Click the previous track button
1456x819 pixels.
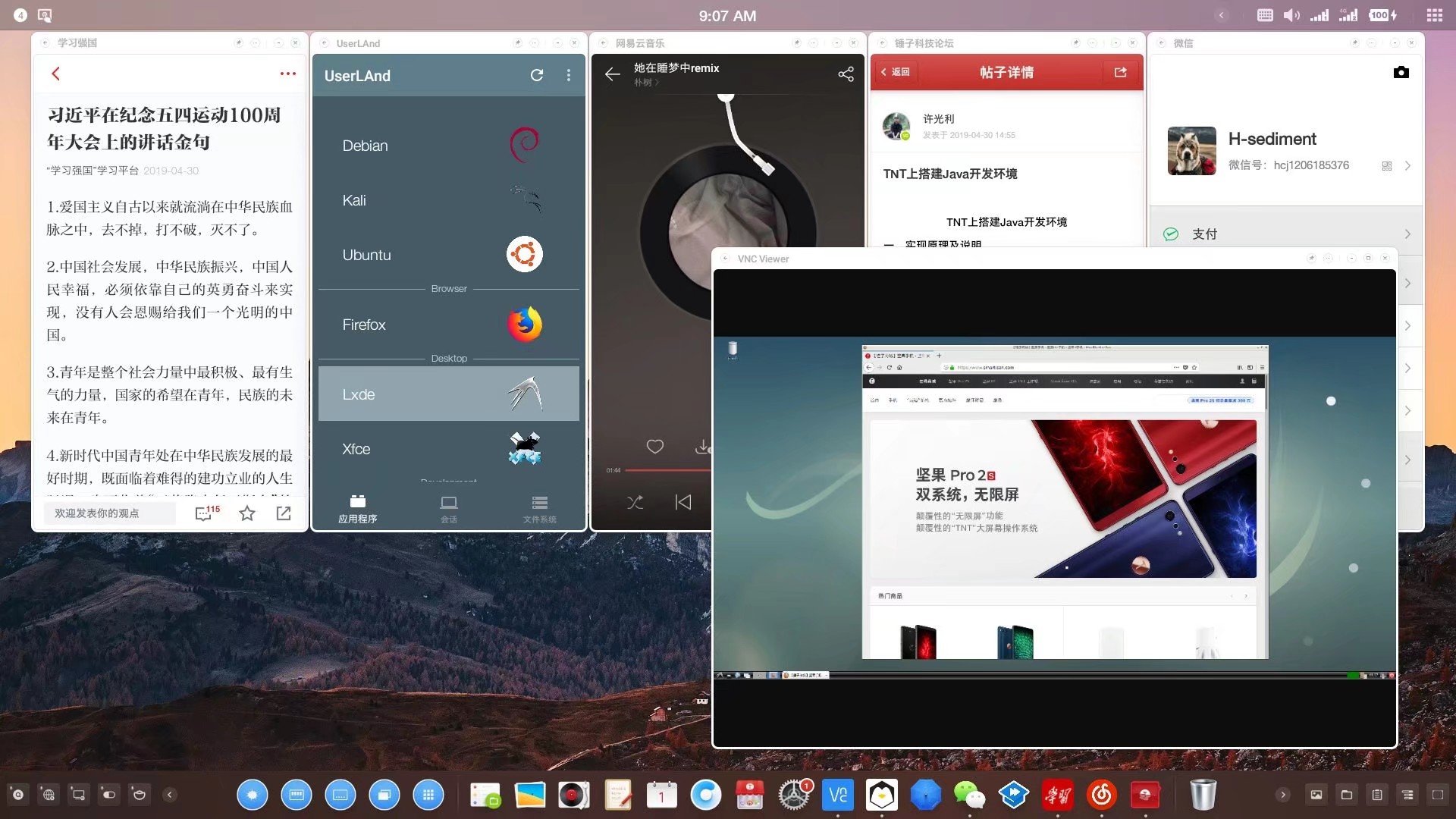click(x=682, y=502)
